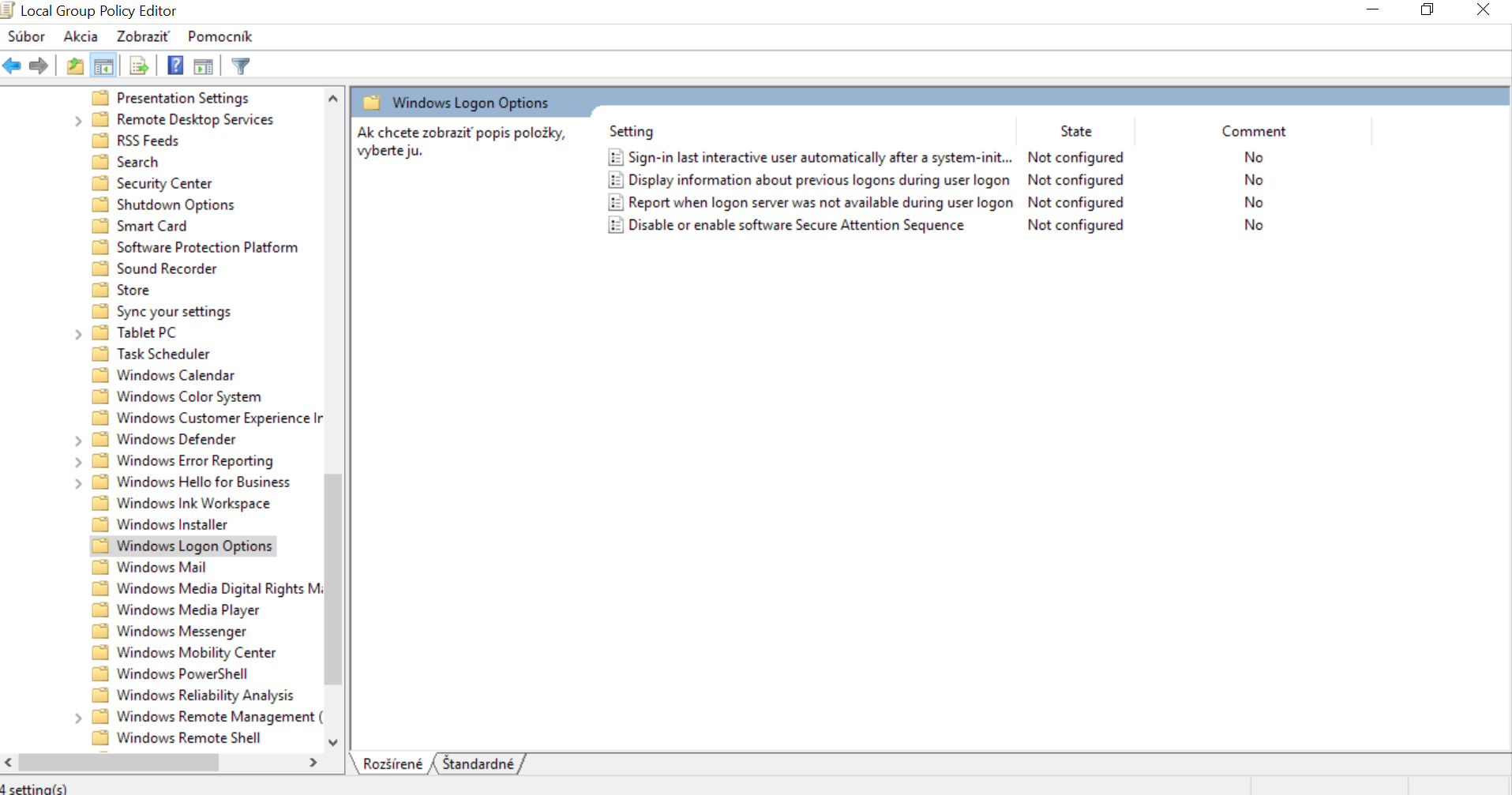Image resolution: width=1512 pixels, height=795 pixels.
Task: Click the tree horizontal scroll right arrow
Action: (x=313, y=763)
